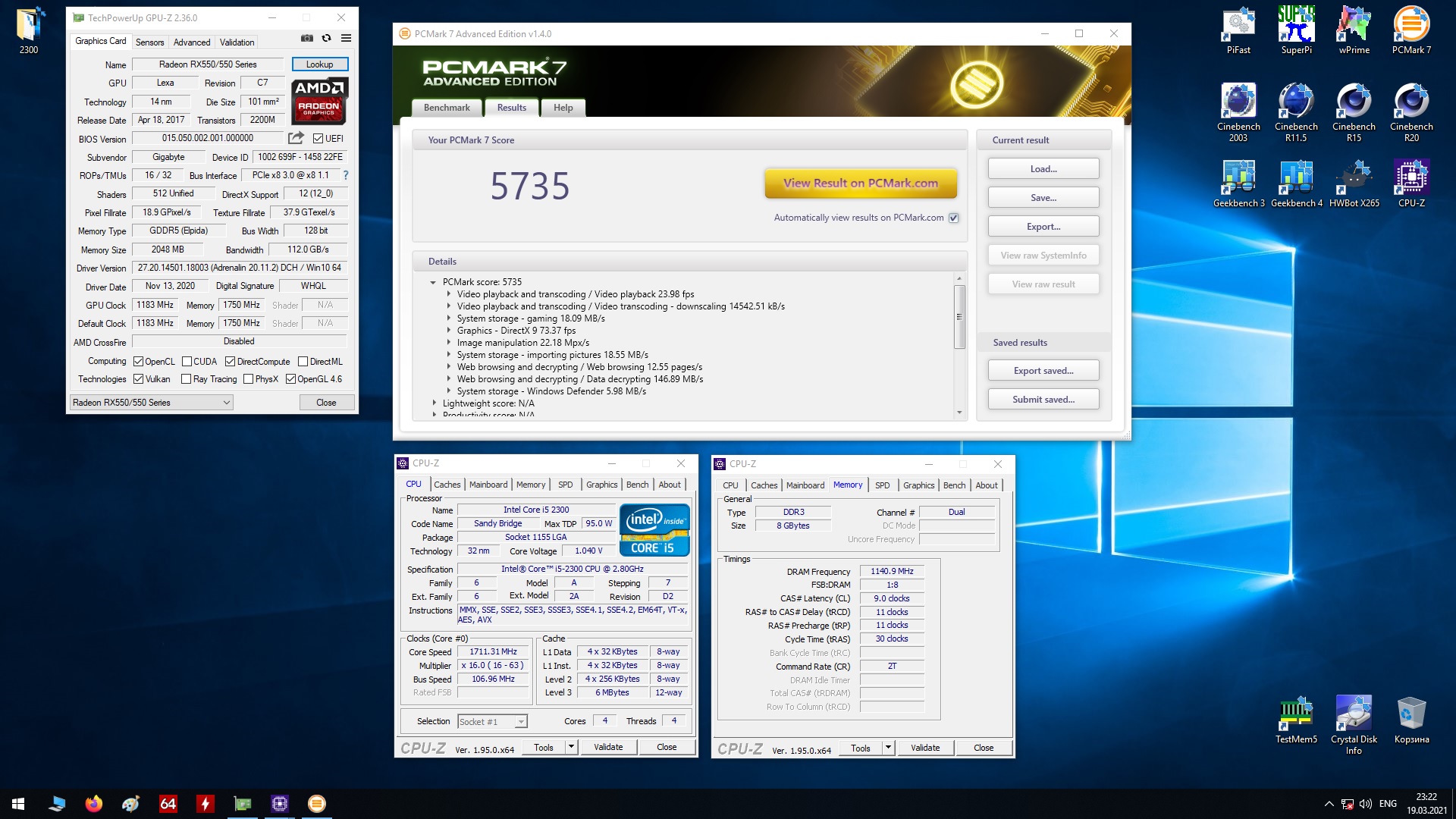Screen dimensions: 1456x819
Task: Click Validate in the CPU-Z Memory window
Action: tap(924, 748)
